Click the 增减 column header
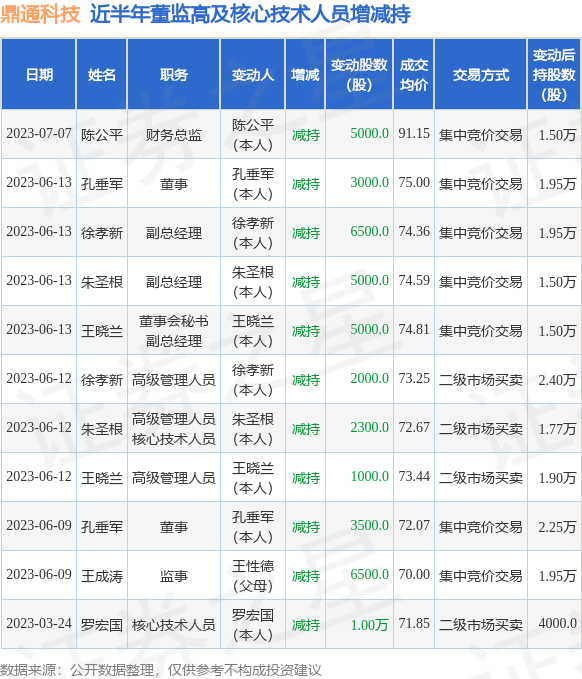 coord(305,74)
